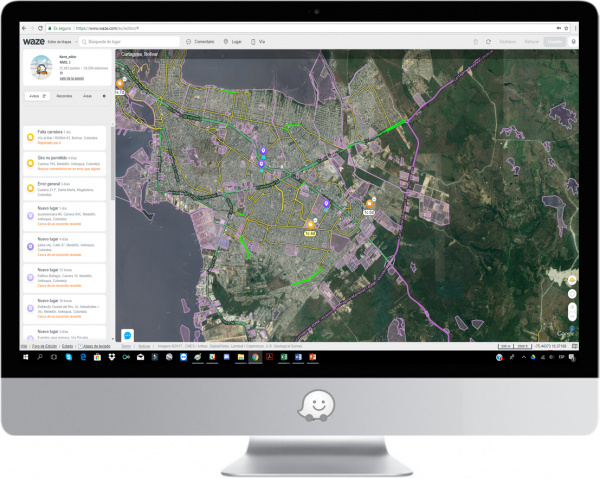
Task: Switch to the Áreas tab
Action: click(87, 96)
